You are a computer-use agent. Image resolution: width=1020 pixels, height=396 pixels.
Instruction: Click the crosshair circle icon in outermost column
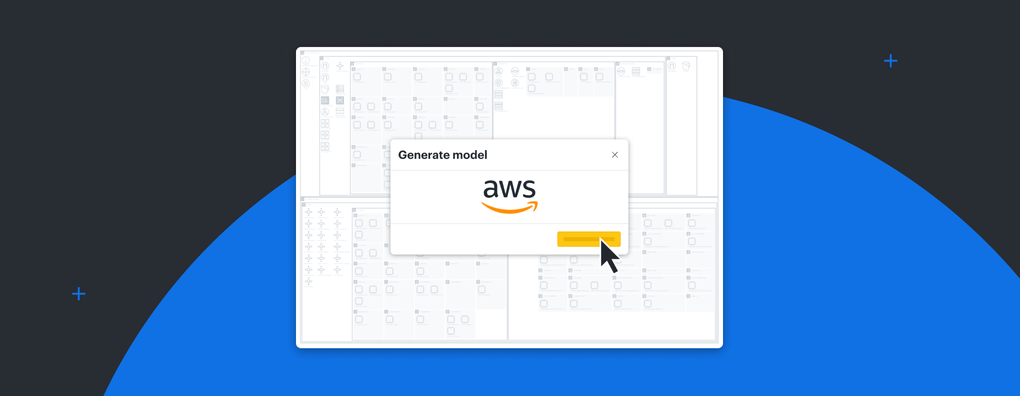(x=306, y=72)
